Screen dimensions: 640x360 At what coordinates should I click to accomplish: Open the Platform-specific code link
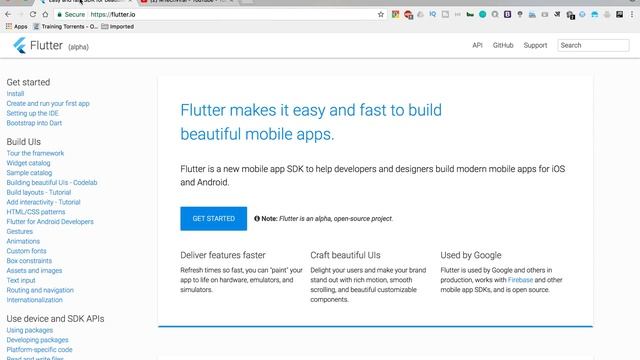tap(39, 350)
